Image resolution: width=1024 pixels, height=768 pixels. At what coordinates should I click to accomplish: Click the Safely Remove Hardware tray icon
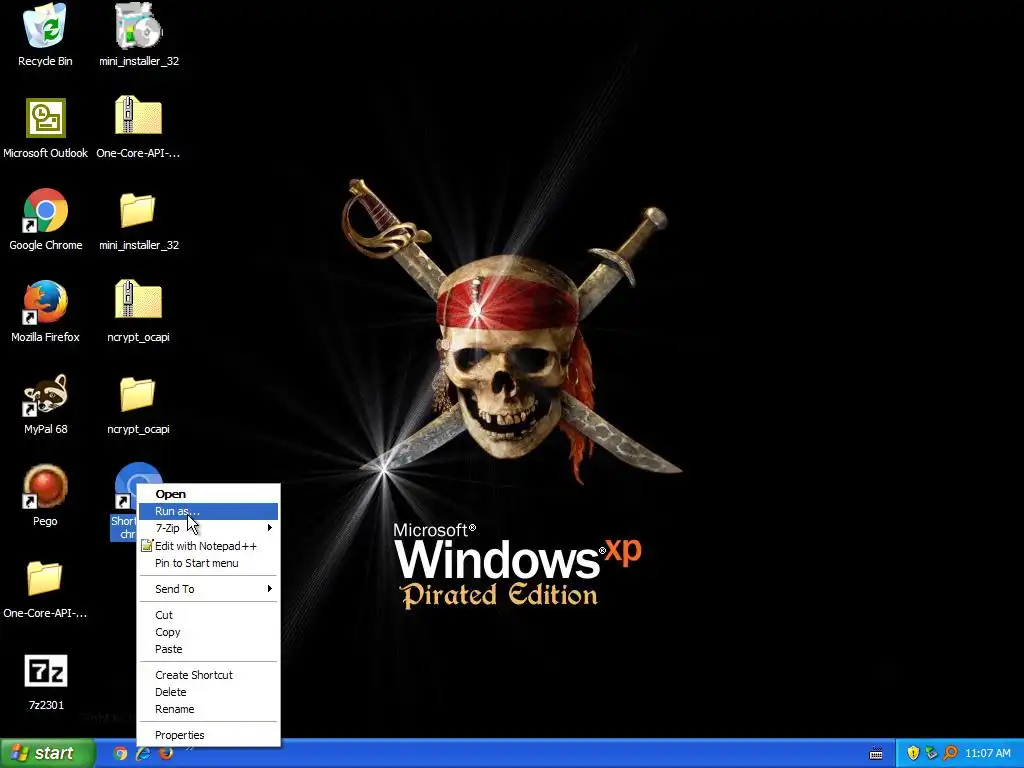(931, 753)
